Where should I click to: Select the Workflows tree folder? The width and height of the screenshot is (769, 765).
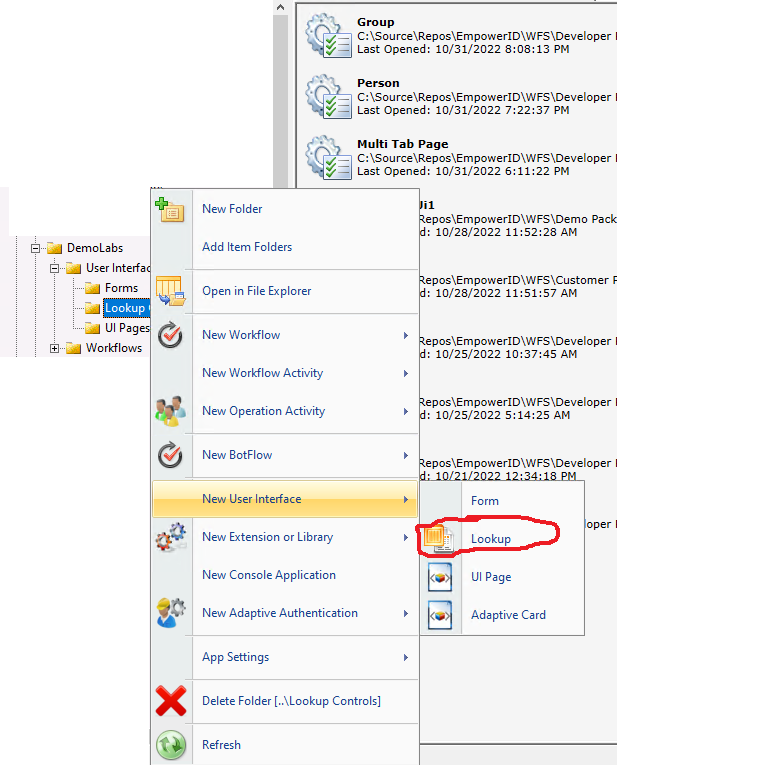tap(114, 348)
